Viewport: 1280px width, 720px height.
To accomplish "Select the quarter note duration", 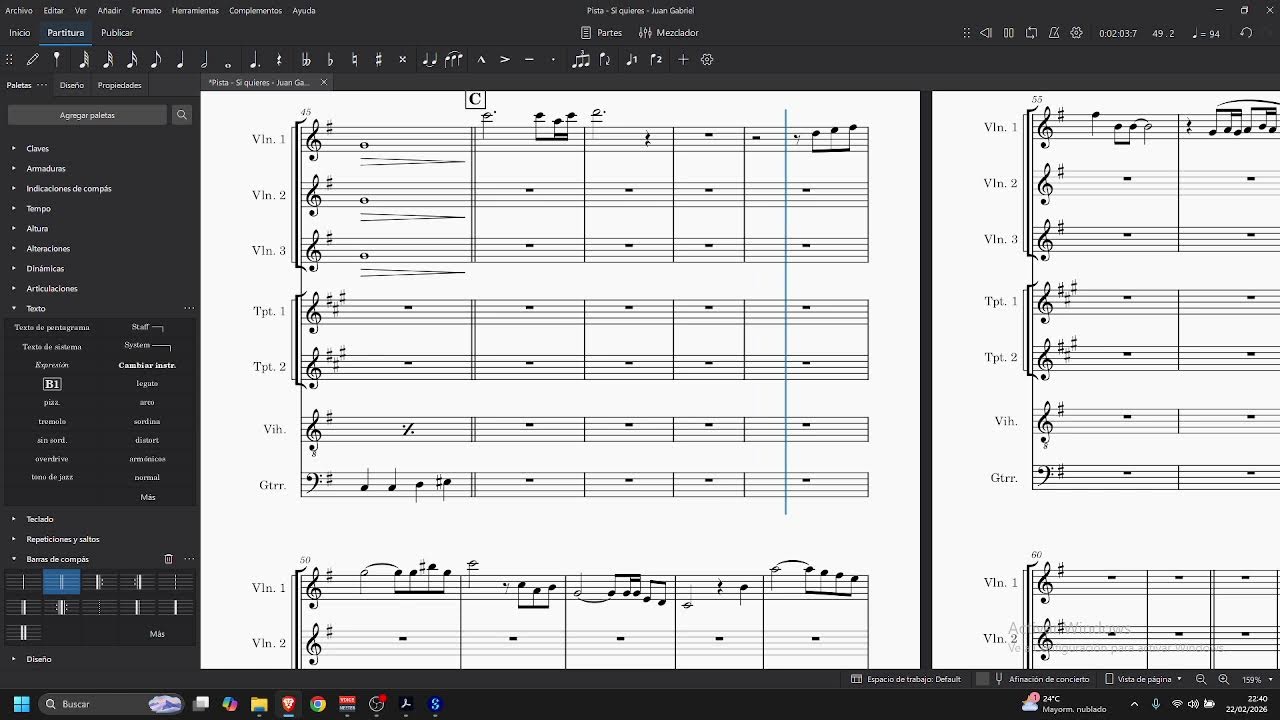I will (180, 60).
